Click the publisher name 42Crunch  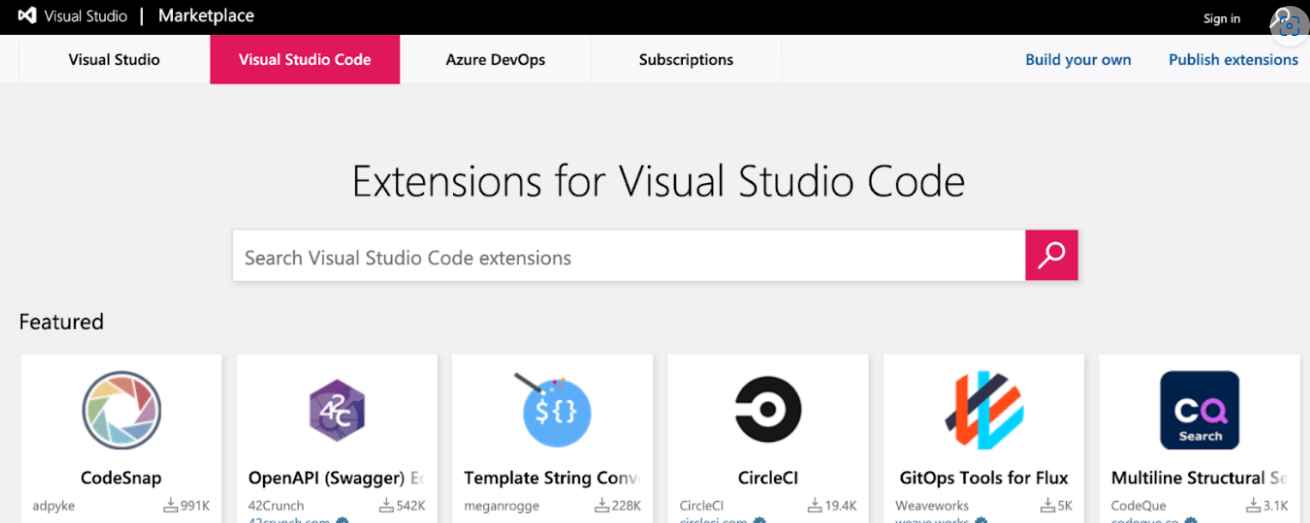pos(276,506)
